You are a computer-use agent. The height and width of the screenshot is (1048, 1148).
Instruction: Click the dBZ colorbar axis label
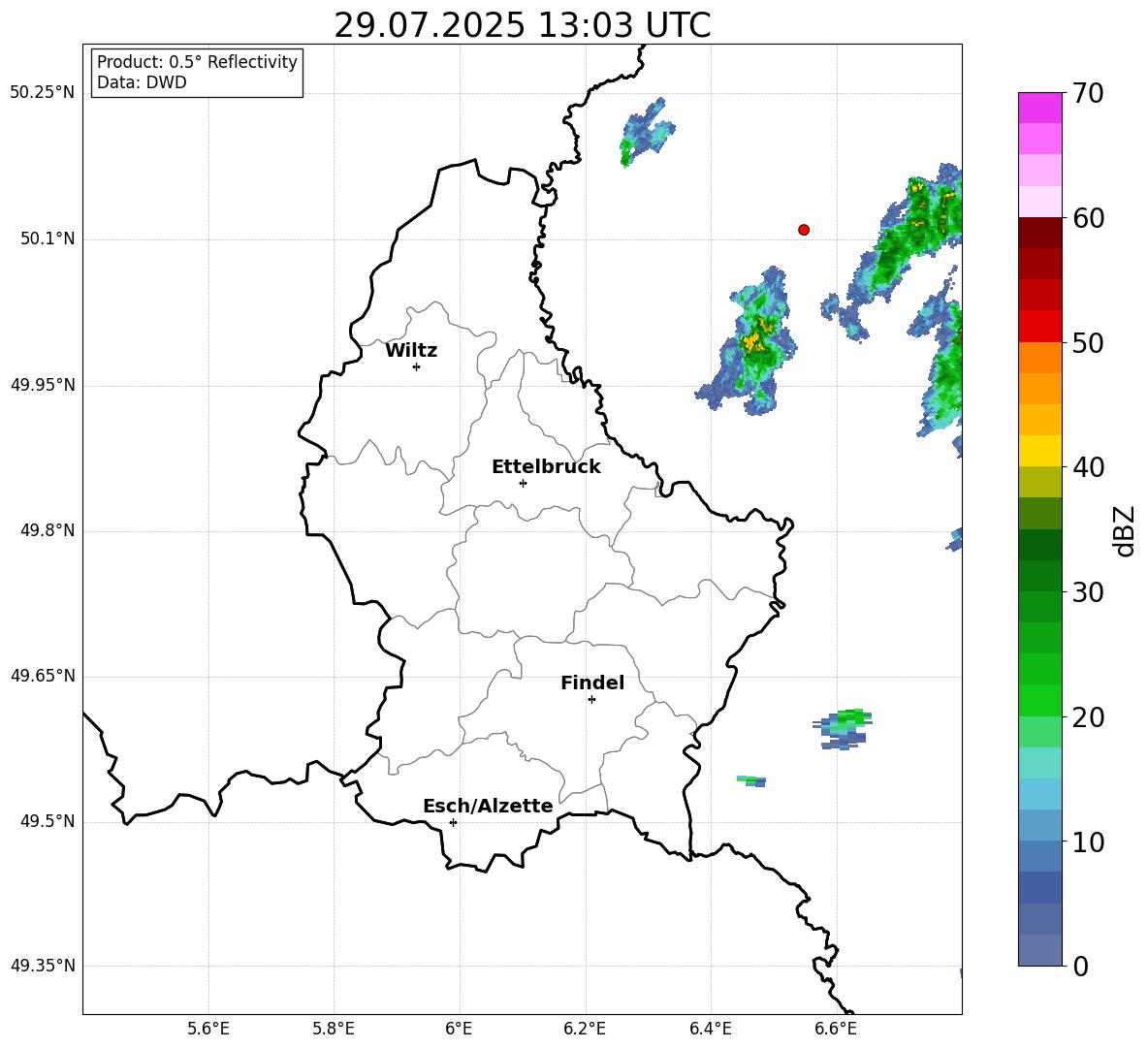click(1124, 530)
